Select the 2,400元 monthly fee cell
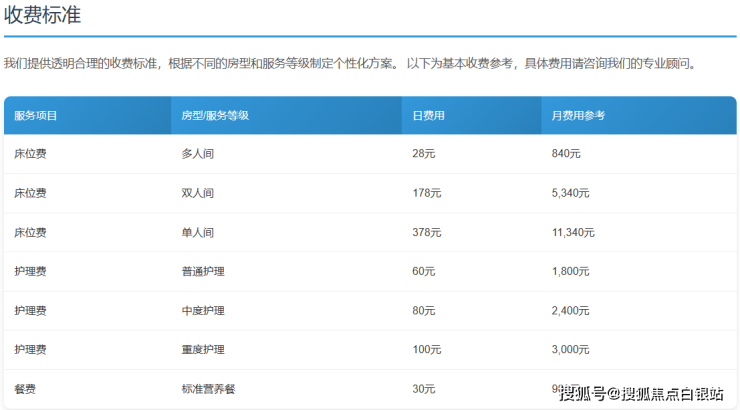This screenshot has height=410, width=740. [570, 310]
